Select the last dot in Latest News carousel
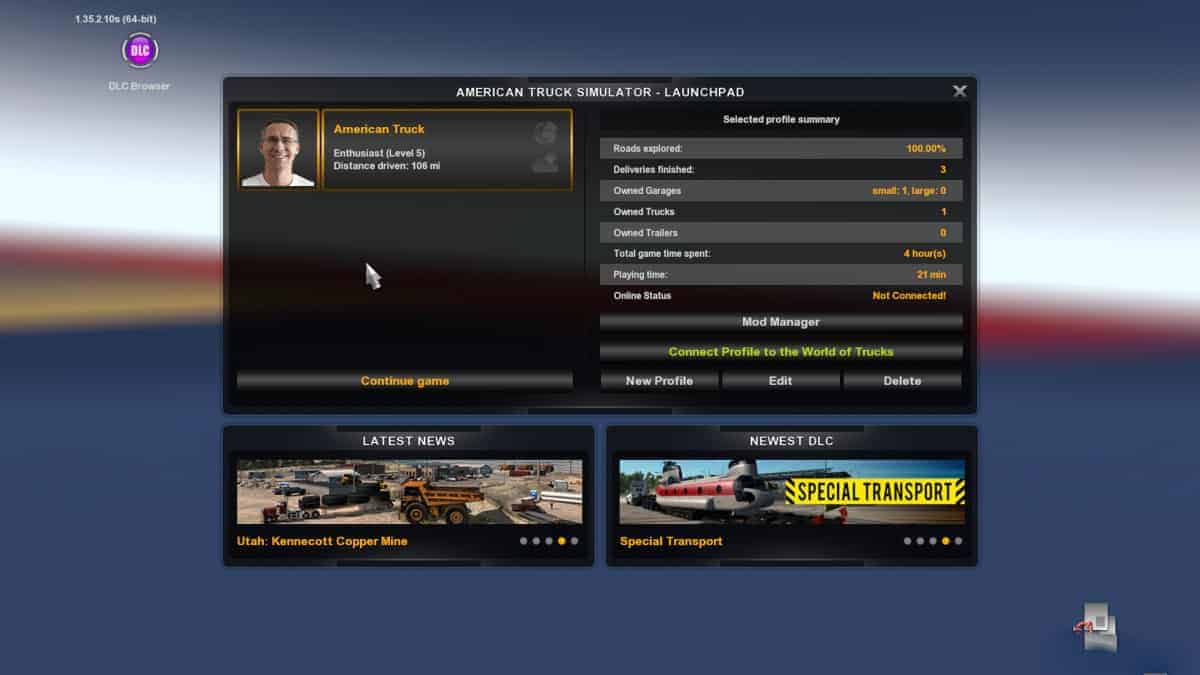Image resolution: width=1200 pixels, height=675 pixels. point(574,541)
